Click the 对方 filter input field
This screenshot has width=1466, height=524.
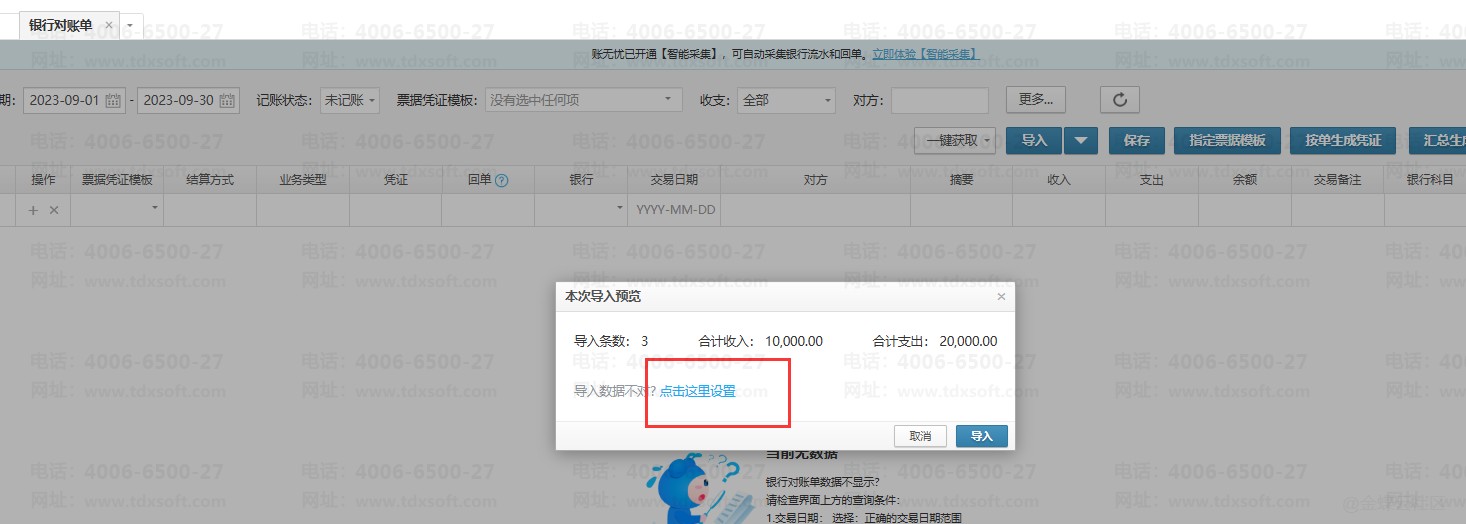pos(939,101)
